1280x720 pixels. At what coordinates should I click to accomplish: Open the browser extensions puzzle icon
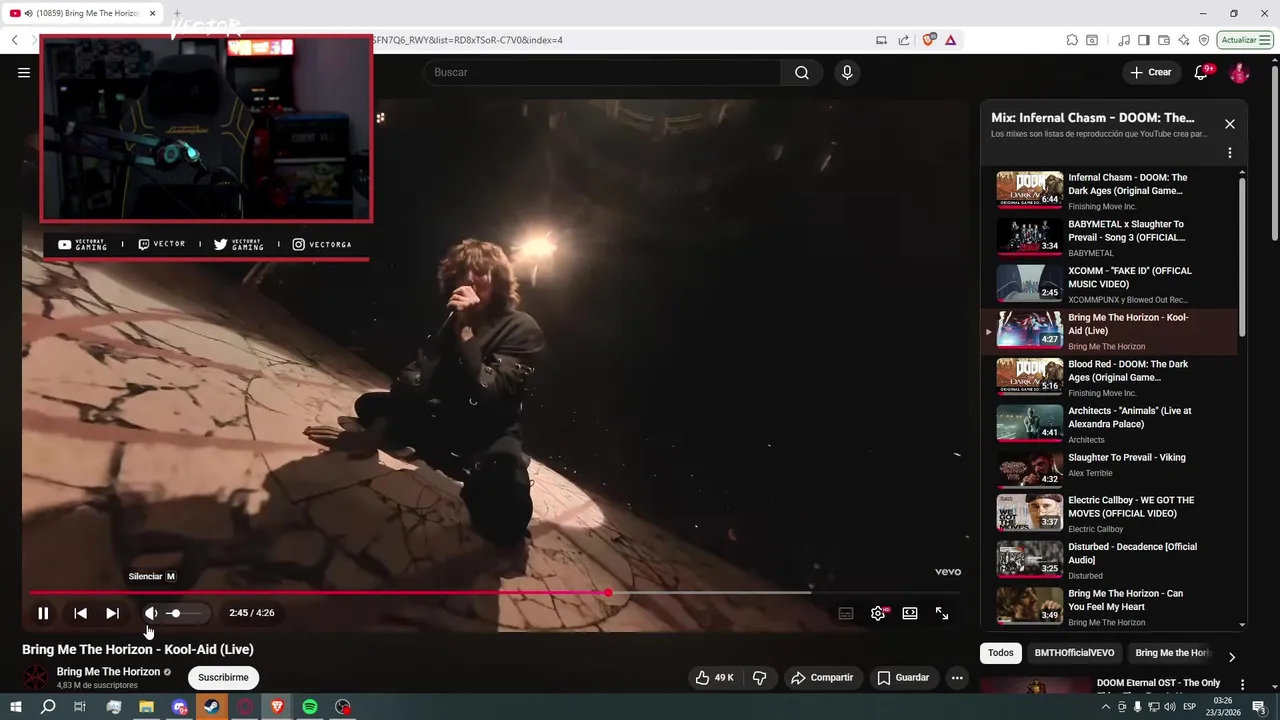coord(1072,40)
